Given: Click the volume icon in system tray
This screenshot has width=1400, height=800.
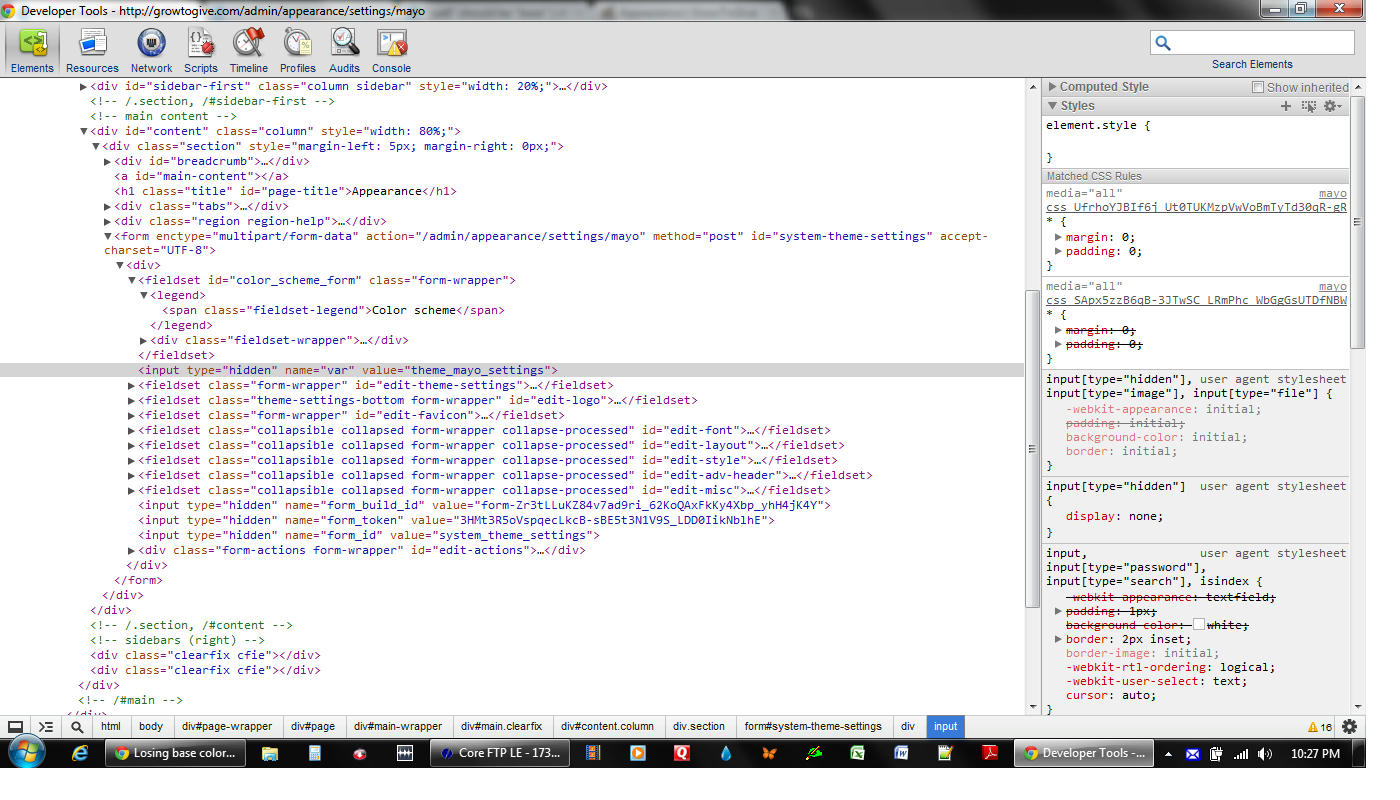Looking at the screenshot, I should click(1267, 754).
